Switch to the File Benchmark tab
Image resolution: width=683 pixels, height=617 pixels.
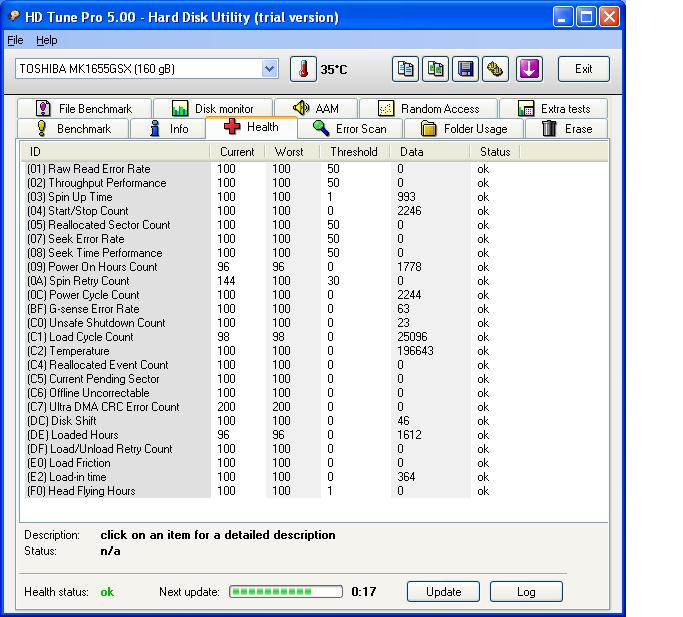point(85,108)
